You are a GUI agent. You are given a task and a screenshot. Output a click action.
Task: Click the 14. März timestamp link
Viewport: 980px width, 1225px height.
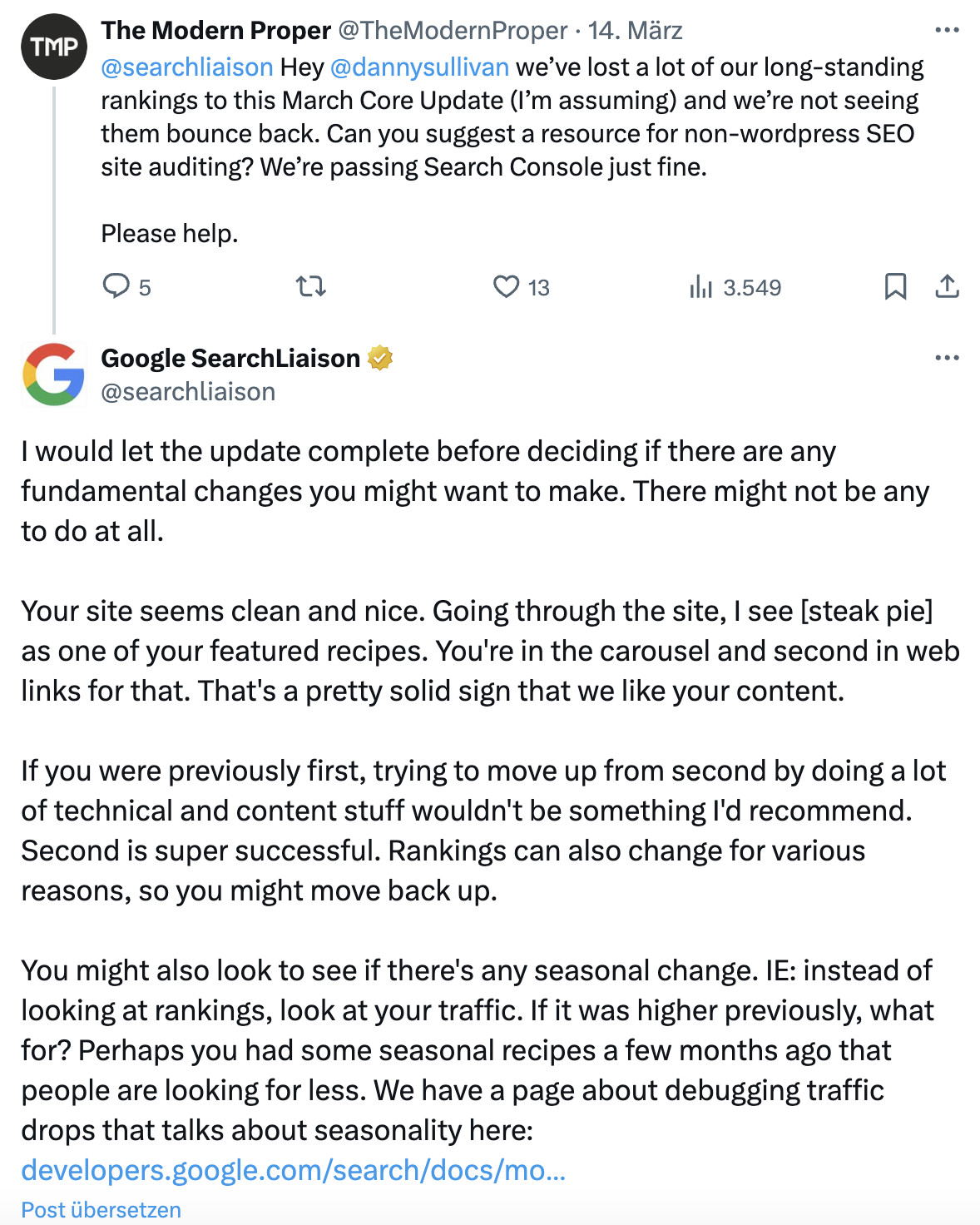[x=635, y=30]
